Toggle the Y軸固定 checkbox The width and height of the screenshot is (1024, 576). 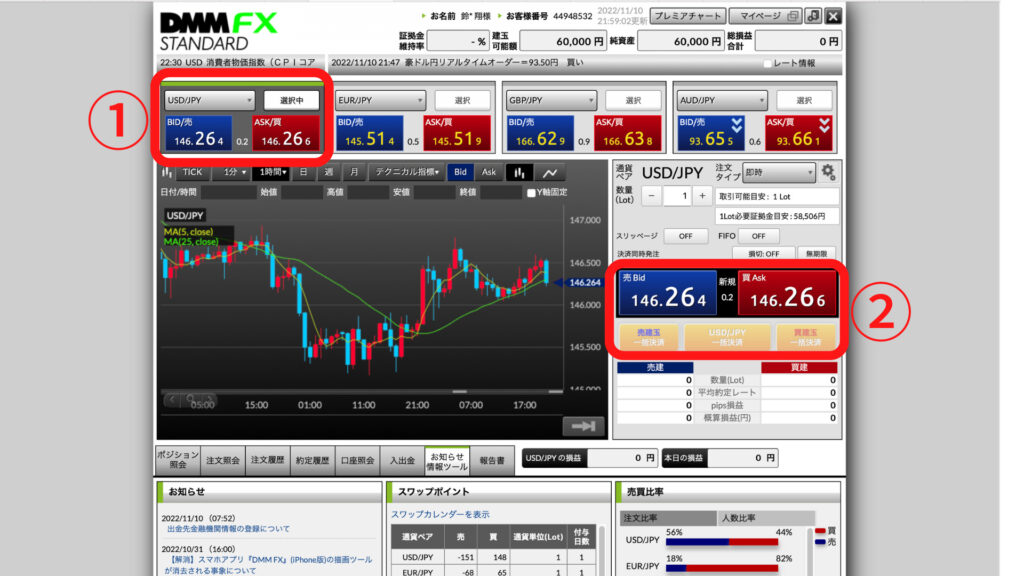pyautogui.click(x=531, y=193)
